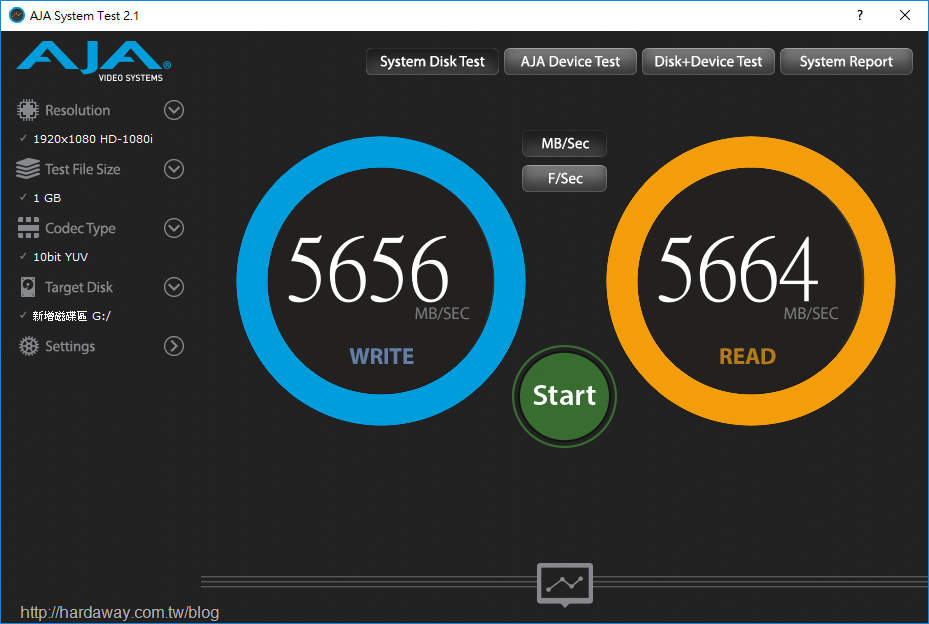Click the READ label in orange gauge

click(x=747, y=356)
